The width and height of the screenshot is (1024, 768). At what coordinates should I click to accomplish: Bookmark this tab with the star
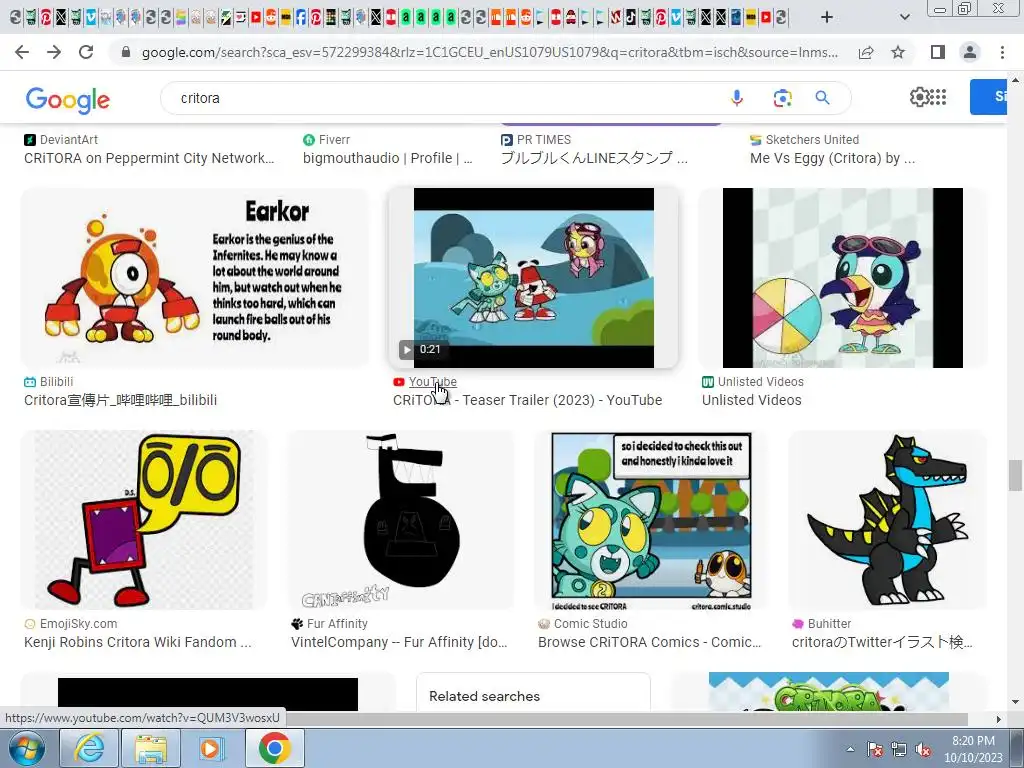[898, 52]
